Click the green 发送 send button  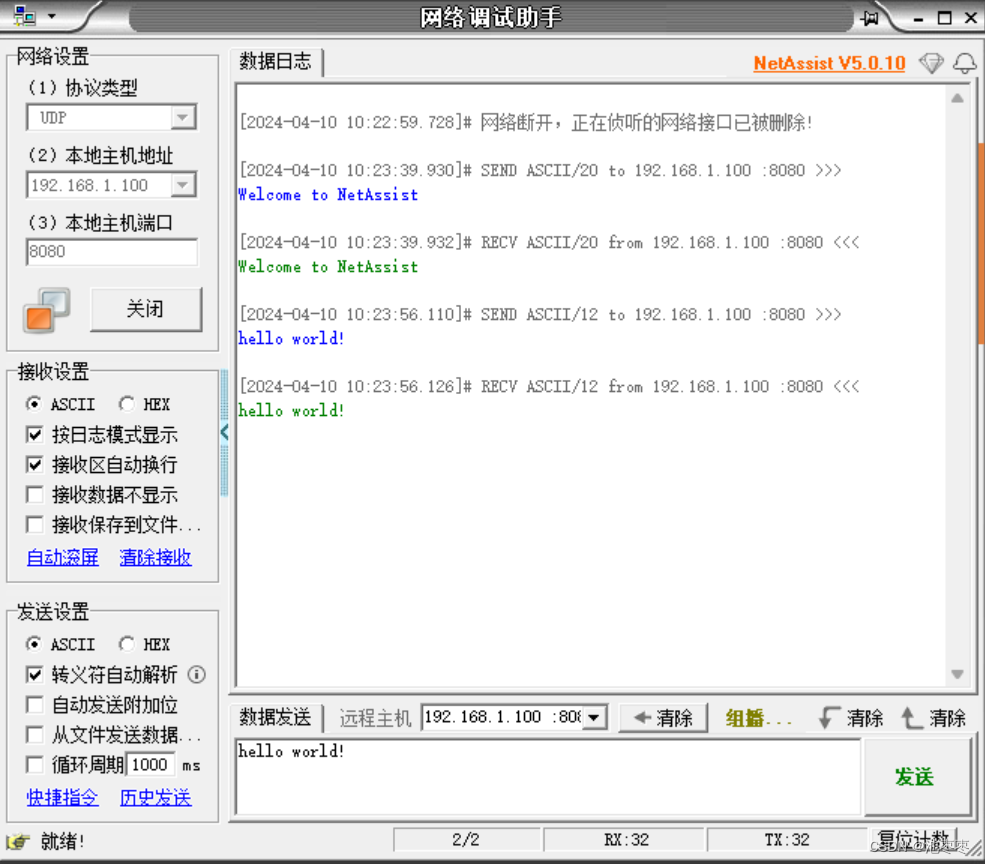point(916,777)
